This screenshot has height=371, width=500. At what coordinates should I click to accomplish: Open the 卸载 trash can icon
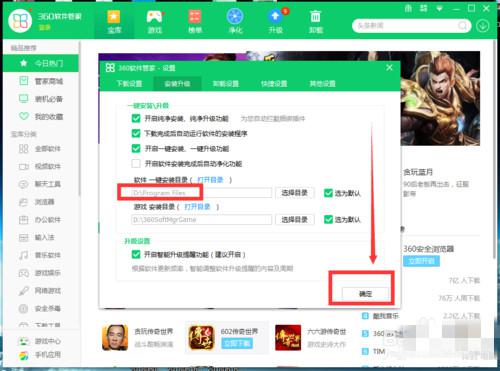(x=315, y=22)
